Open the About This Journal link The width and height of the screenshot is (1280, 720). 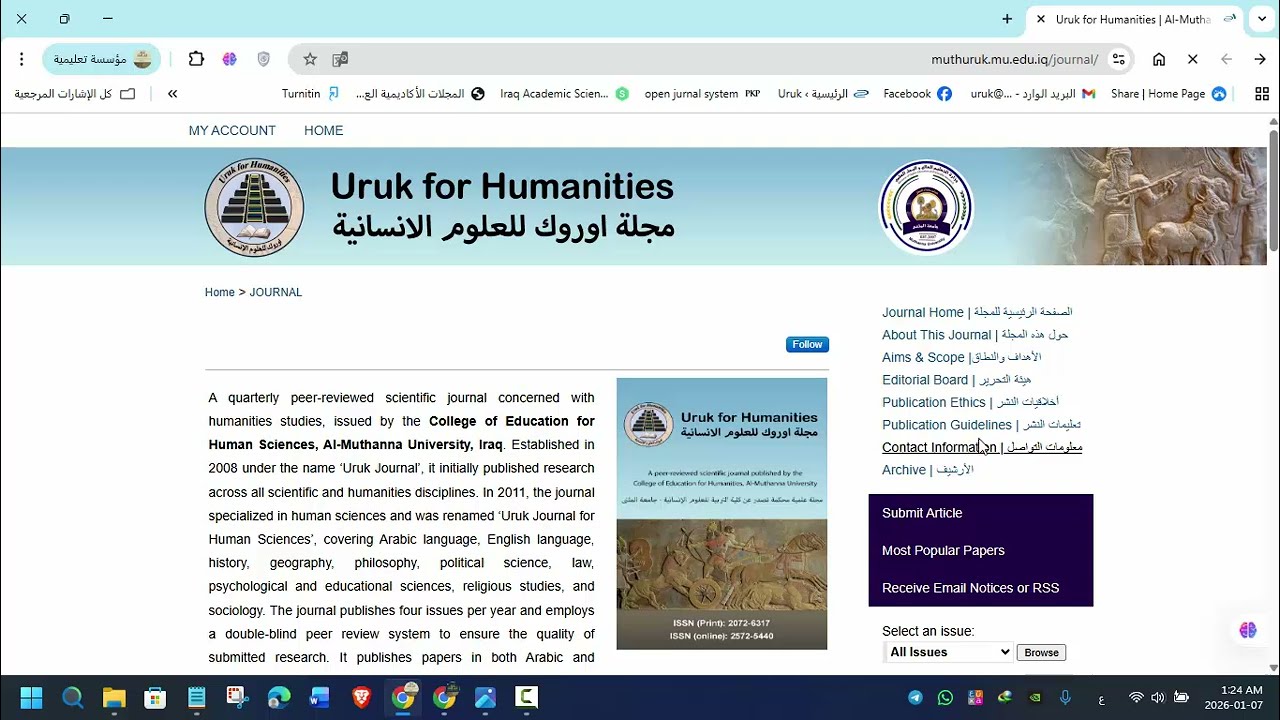point(975,335)
